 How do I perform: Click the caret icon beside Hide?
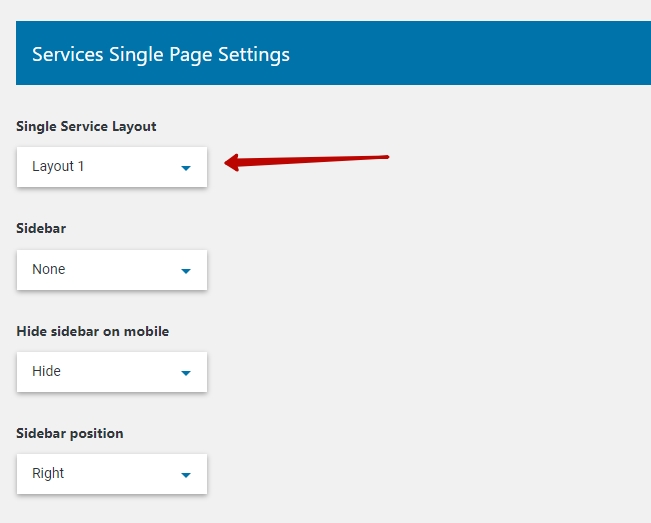pos(185,373)
